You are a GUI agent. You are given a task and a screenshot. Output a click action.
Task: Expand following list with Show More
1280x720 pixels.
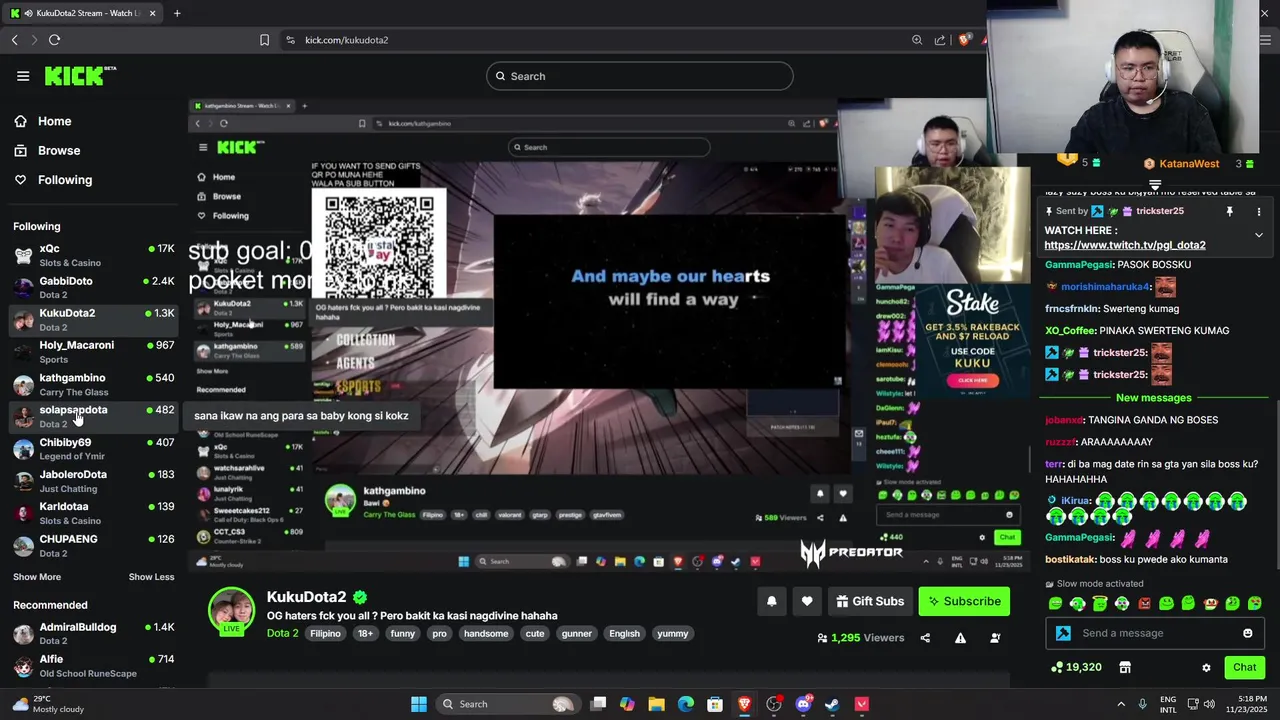pyautogui.click(x=37, y=577)
